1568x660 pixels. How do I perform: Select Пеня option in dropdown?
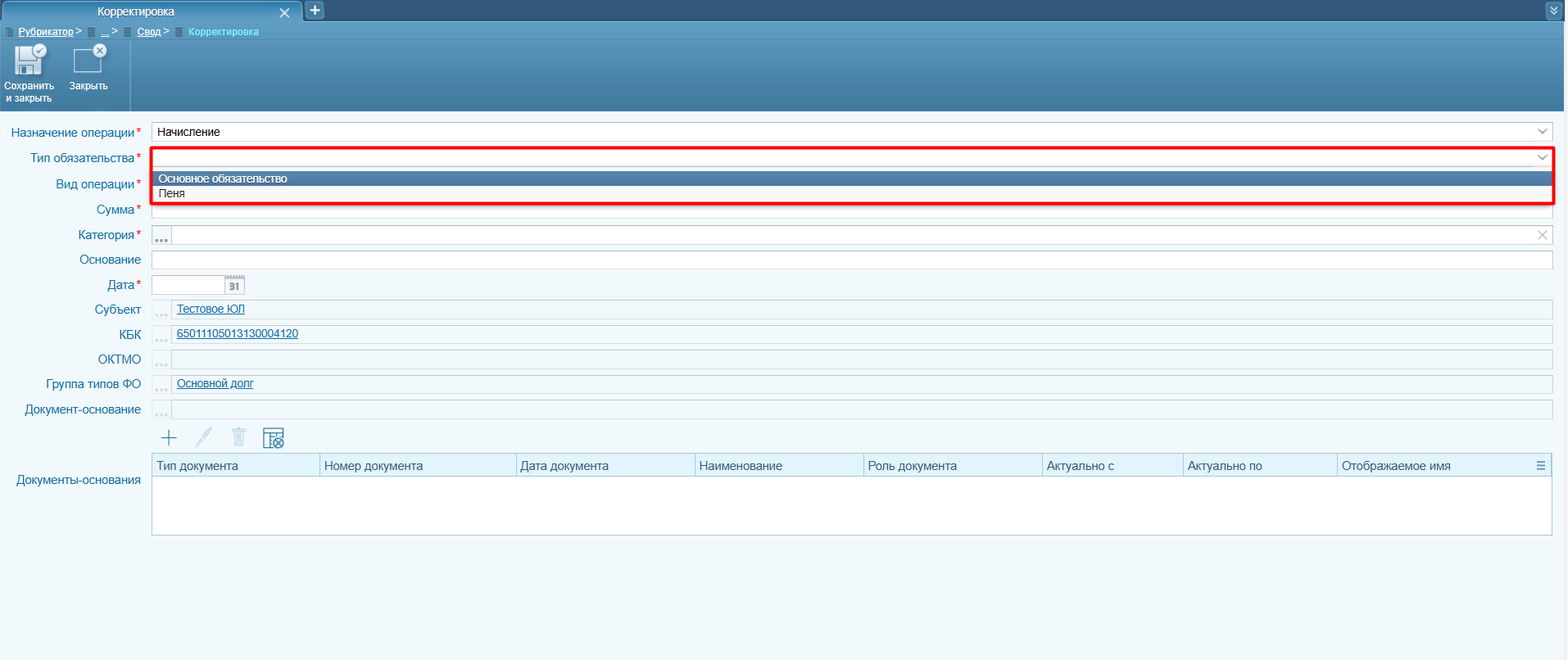852,193
